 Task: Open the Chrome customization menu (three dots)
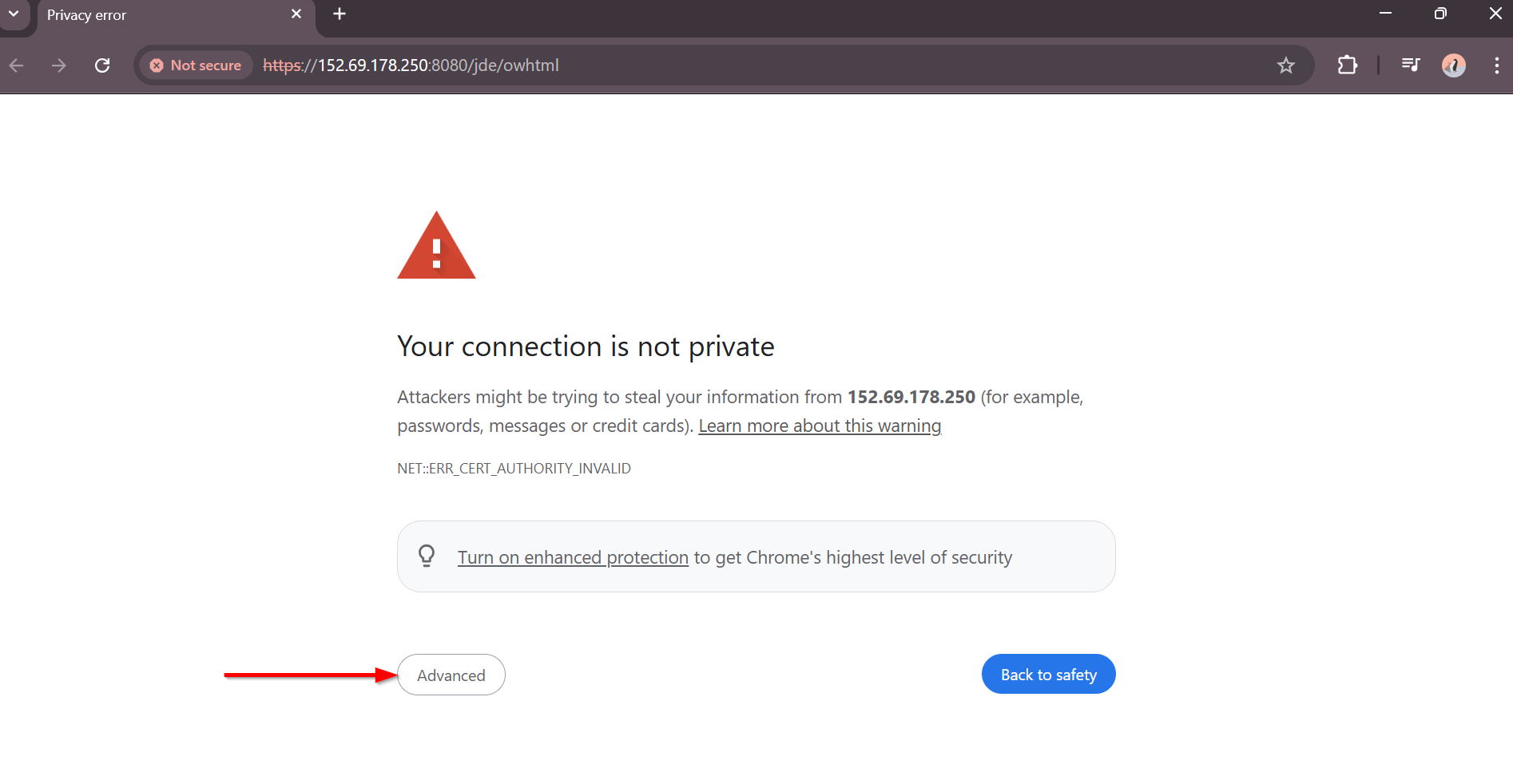click(x=1495, y=65)
